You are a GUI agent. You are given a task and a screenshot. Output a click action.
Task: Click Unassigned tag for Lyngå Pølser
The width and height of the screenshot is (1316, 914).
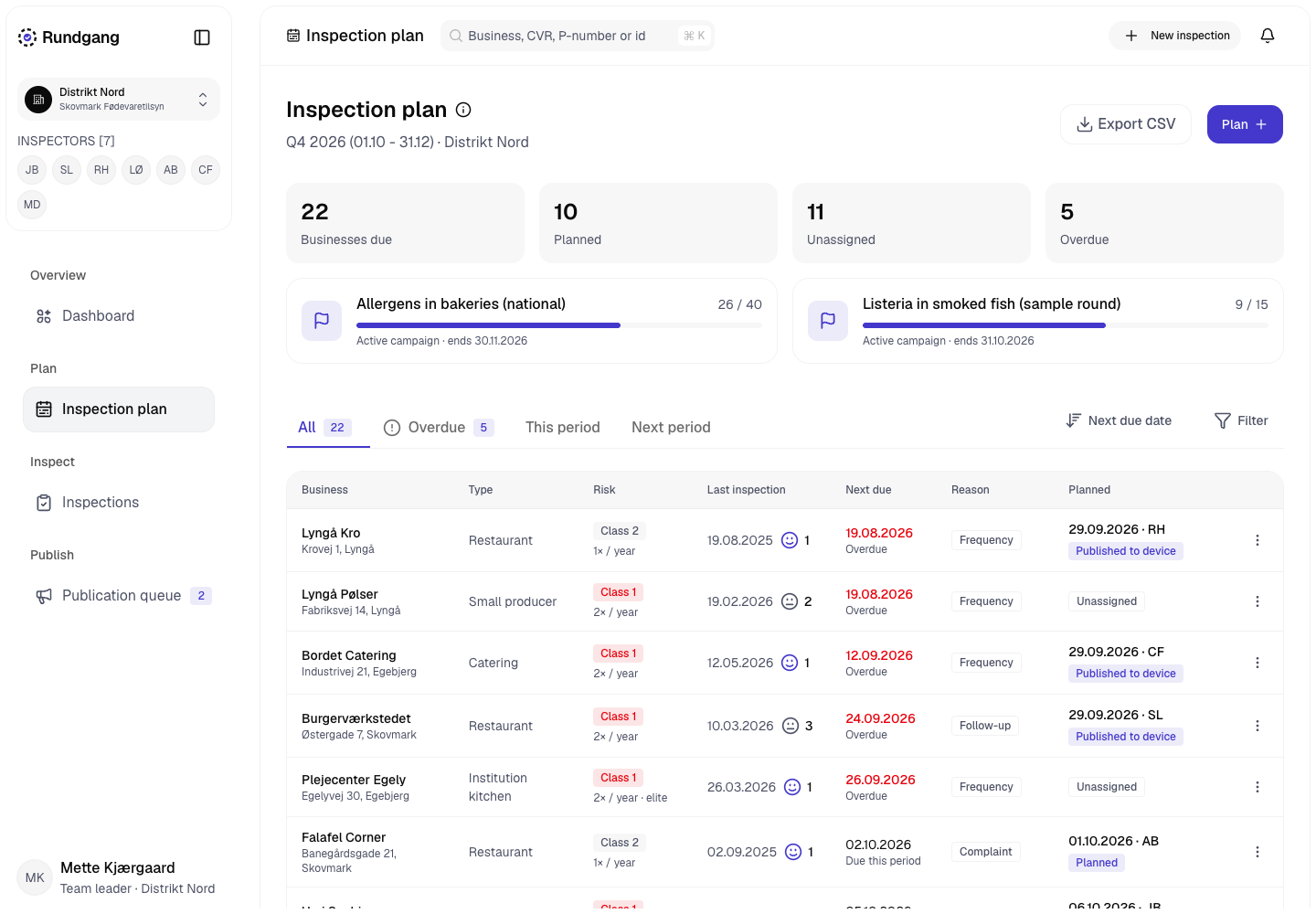(x=1107, y=601)
